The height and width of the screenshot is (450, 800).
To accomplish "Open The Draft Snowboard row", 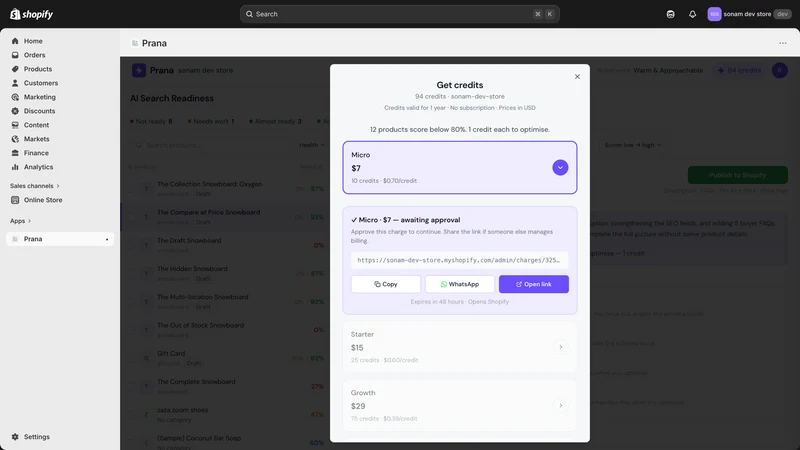I will click(x=226, y=245).
